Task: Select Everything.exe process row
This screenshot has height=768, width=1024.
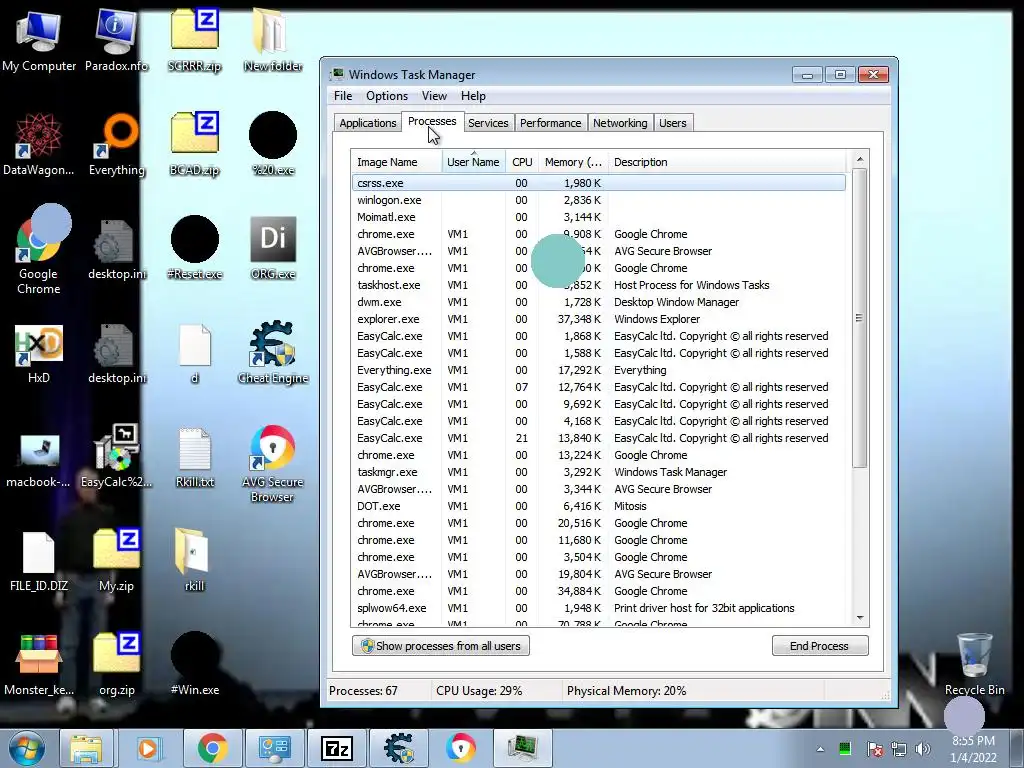Action: (x=599, y=370)
